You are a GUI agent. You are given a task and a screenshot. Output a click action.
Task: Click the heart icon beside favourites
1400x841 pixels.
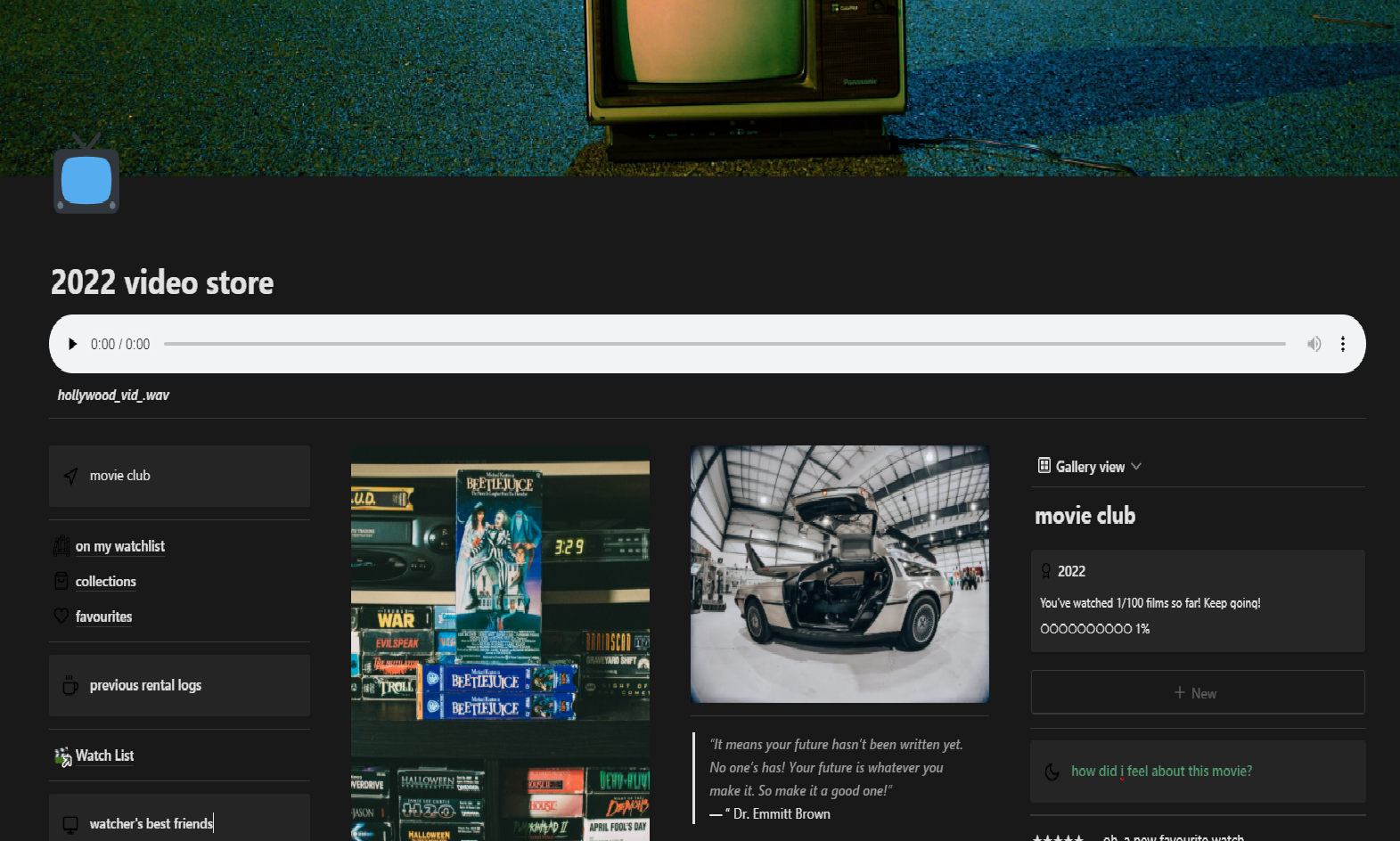pos(61,616)
